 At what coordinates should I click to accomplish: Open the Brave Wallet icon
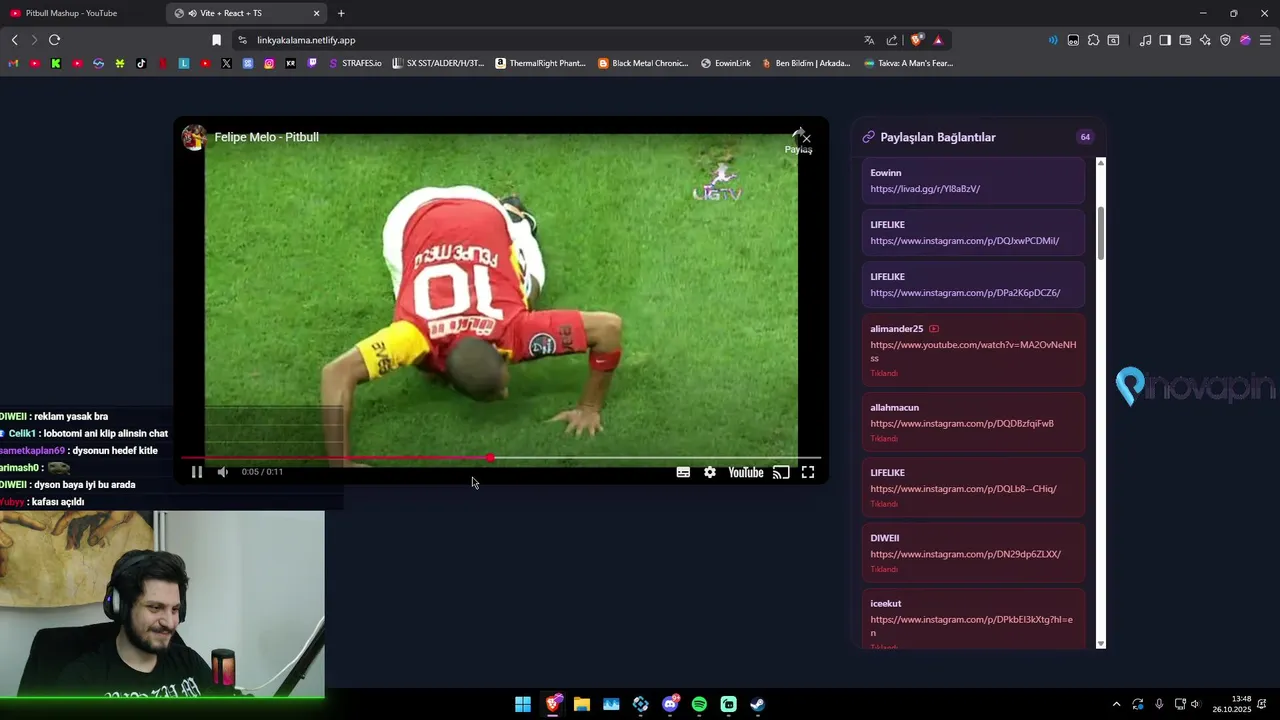(1185, 40)
